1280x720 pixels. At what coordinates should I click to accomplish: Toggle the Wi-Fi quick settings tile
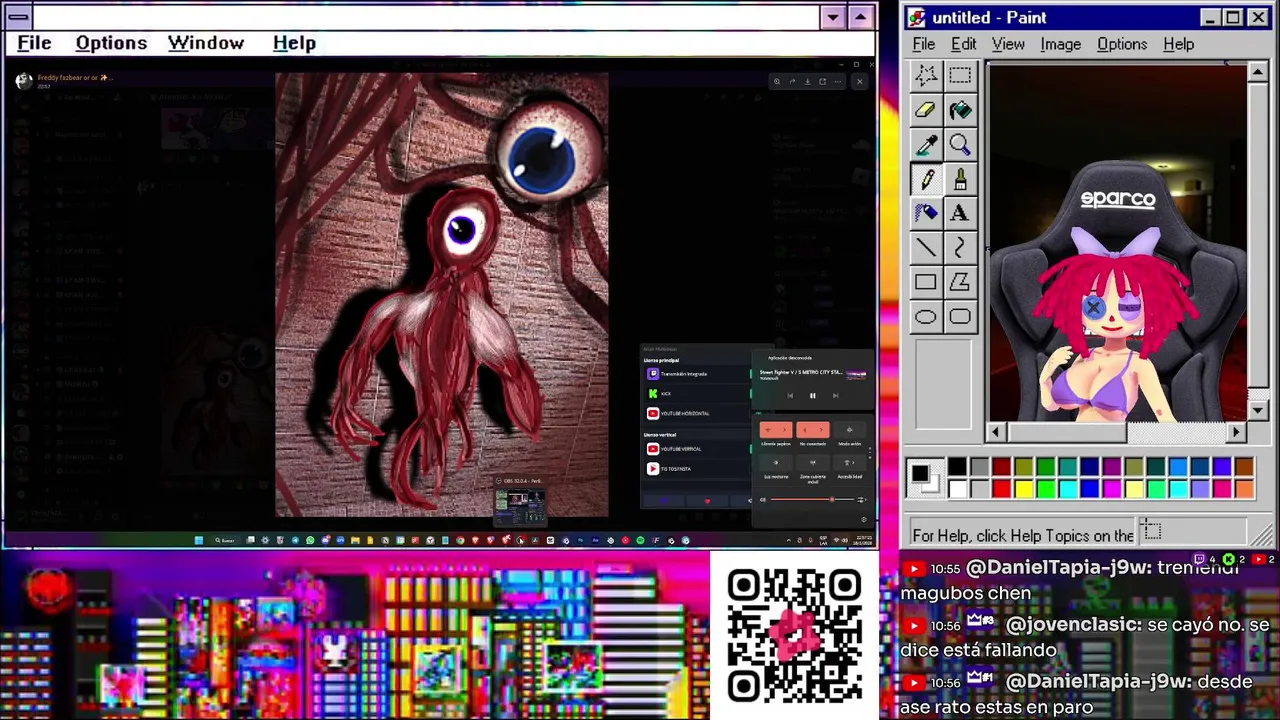pyautogui.click(x=776, y=430)
